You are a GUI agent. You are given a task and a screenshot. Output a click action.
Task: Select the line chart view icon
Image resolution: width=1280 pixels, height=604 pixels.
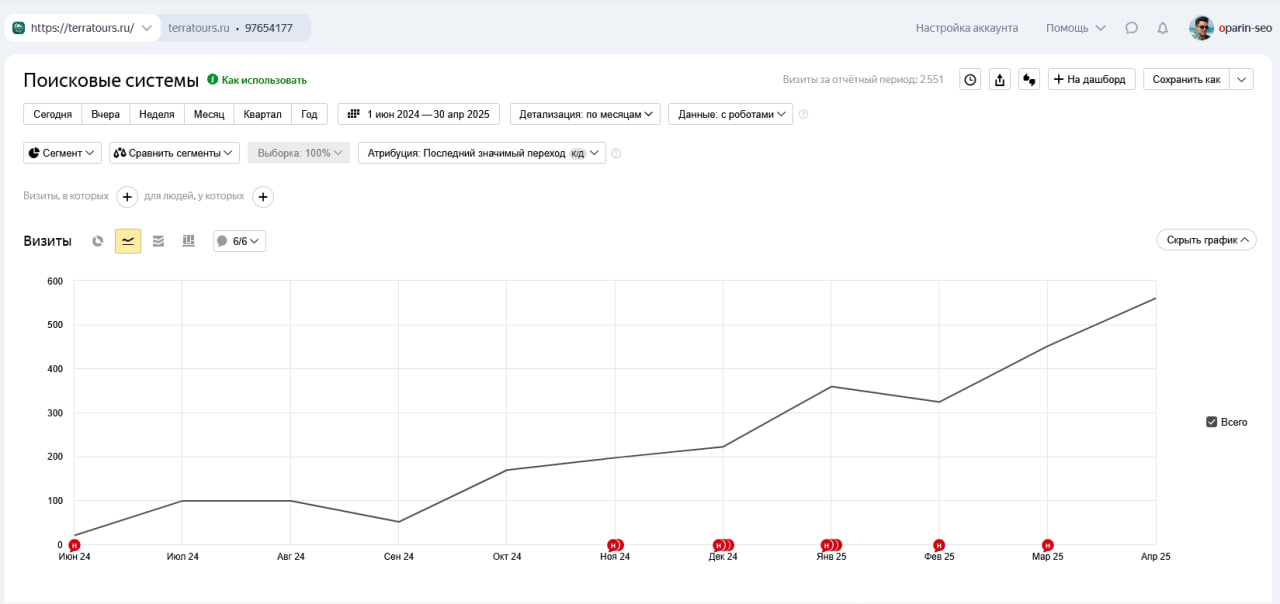[x=128, y=241]
